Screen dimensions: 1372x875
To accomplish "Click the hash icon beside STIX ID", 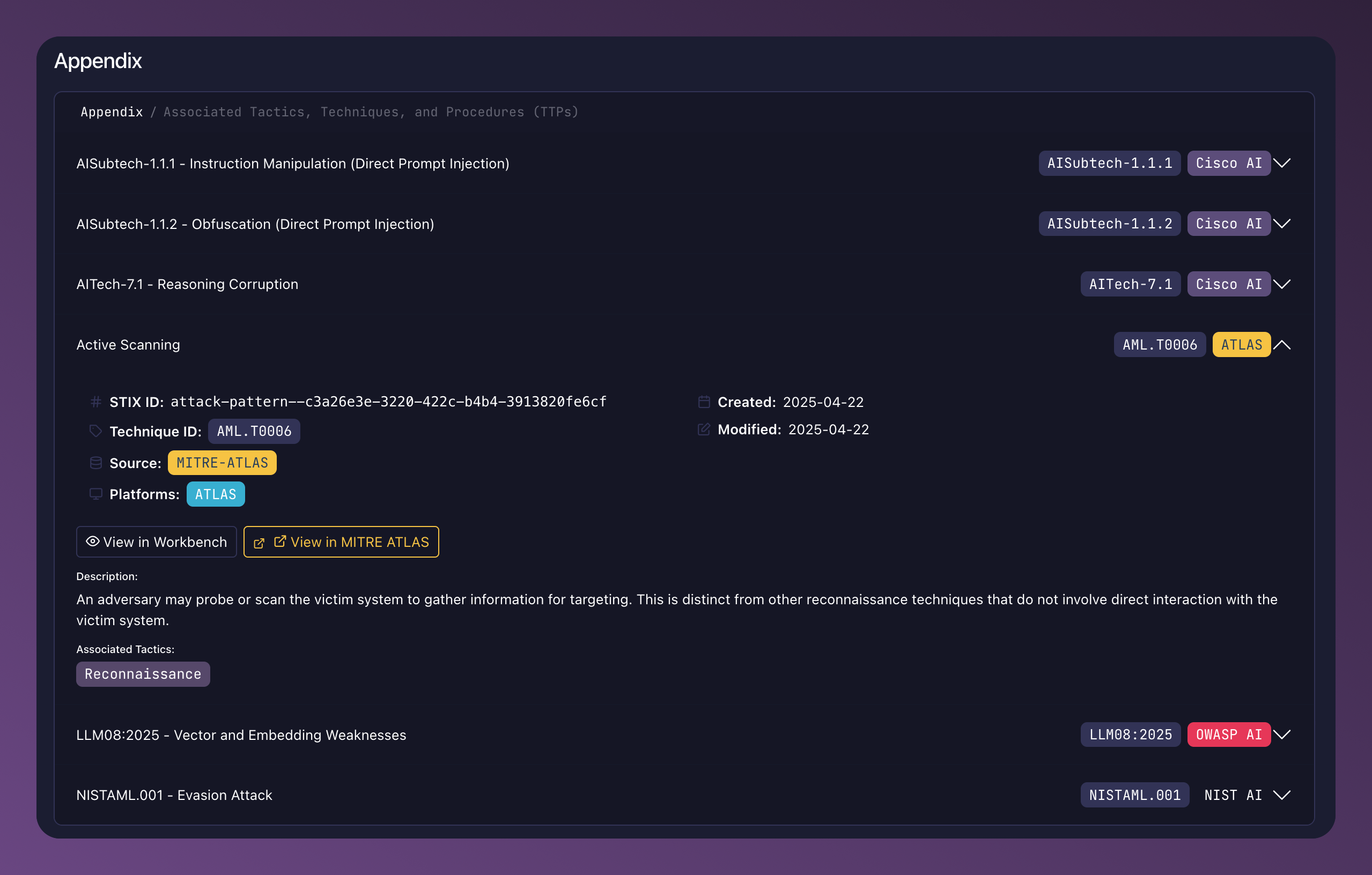I will click(x=95, y=402).
